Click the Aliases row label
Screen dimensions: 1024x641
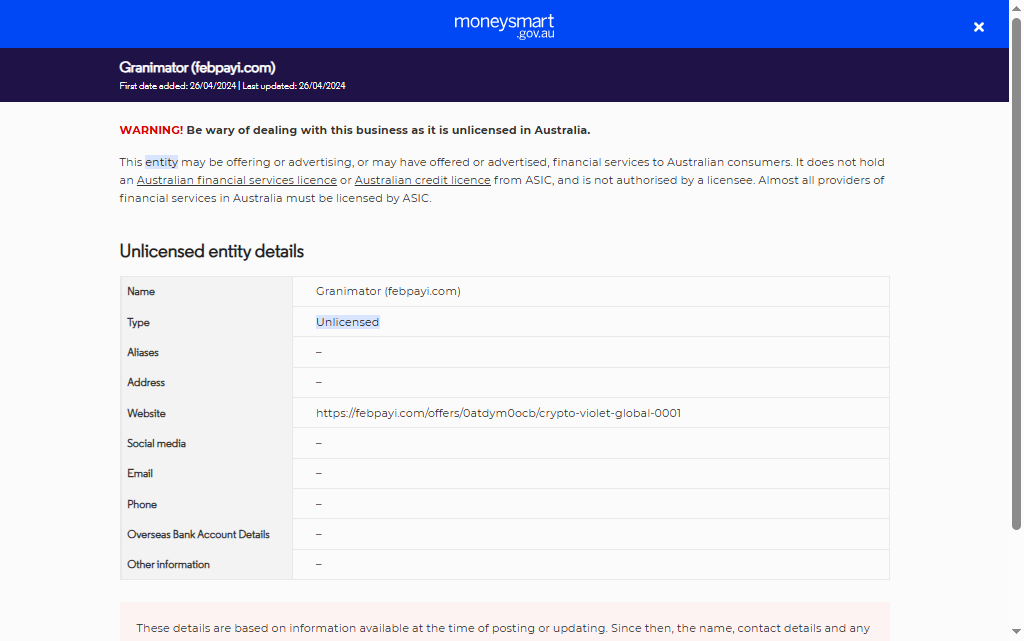pyautogui.click(x=143, y=353)
